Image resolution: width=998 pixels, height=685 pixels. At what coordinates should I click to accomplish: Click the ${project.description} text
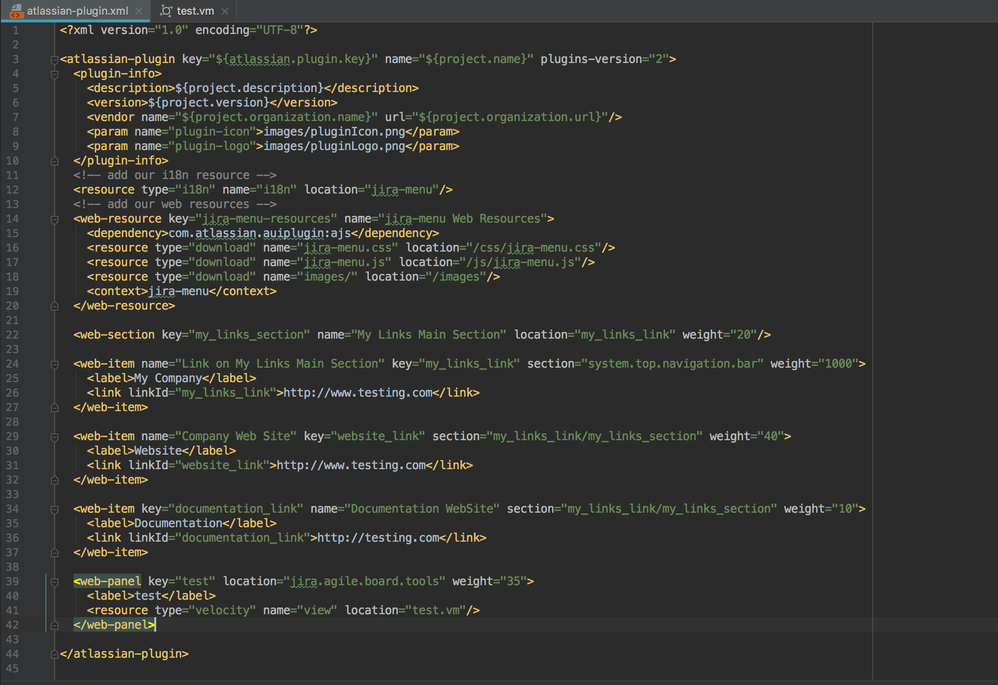pyautogui.click(x=249, y=88)
